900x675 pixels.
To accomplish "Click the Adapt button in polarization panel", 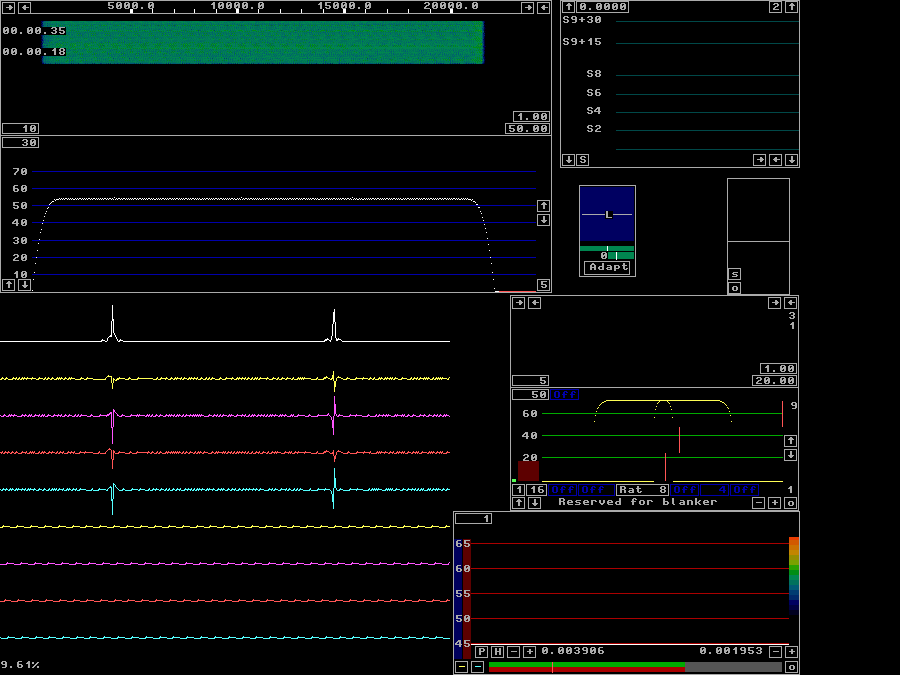I will coord(609,267).
